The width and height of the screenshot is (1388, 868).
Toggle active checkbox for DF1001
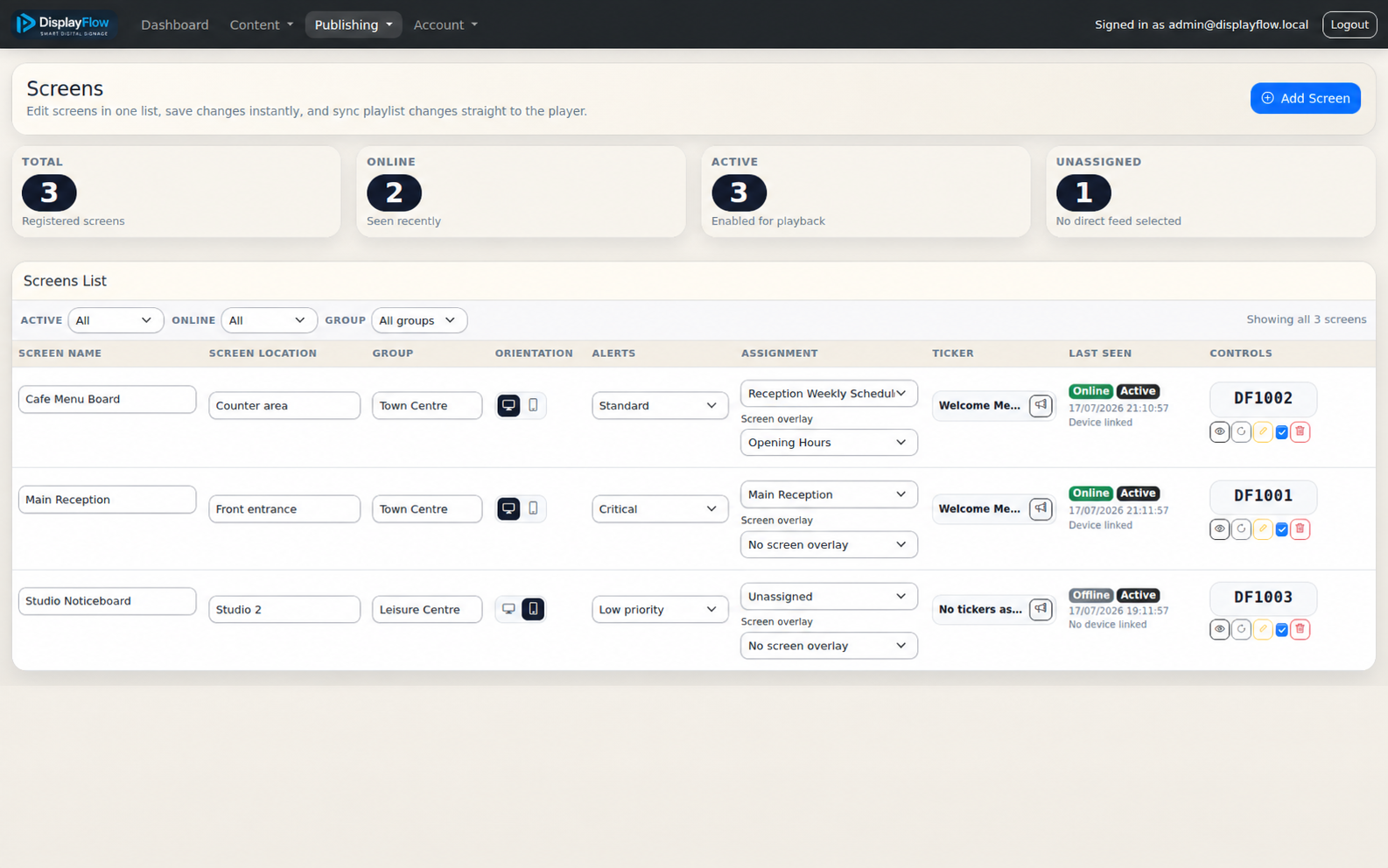click(1281, 529)
